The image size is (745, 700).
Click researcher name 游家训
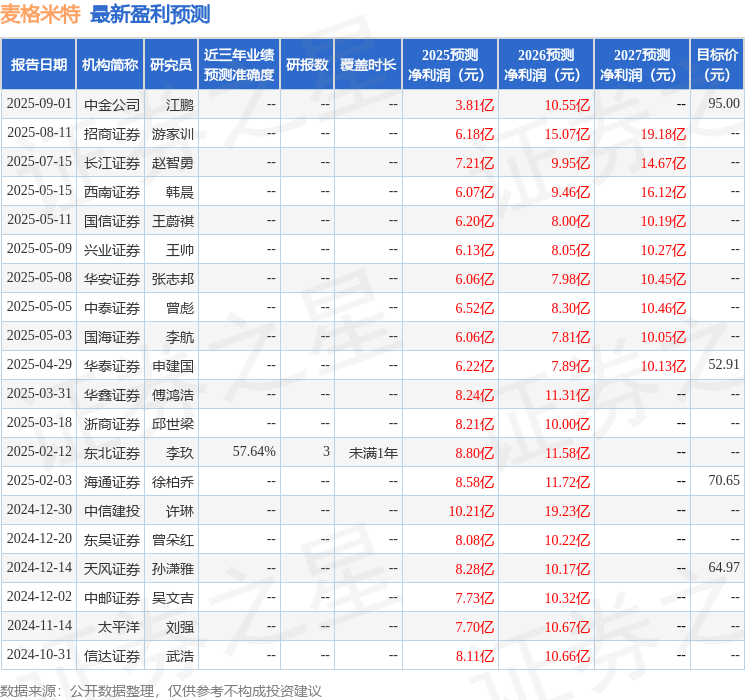click(x=173, y=134)
